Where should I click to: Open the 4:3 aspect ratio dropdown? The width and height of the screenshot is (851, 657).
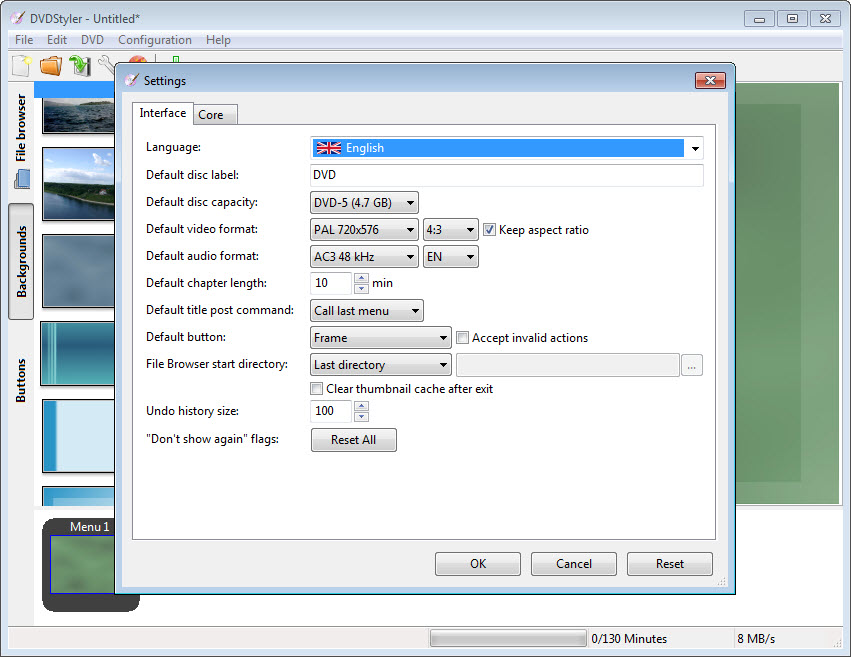coord(450,229)
